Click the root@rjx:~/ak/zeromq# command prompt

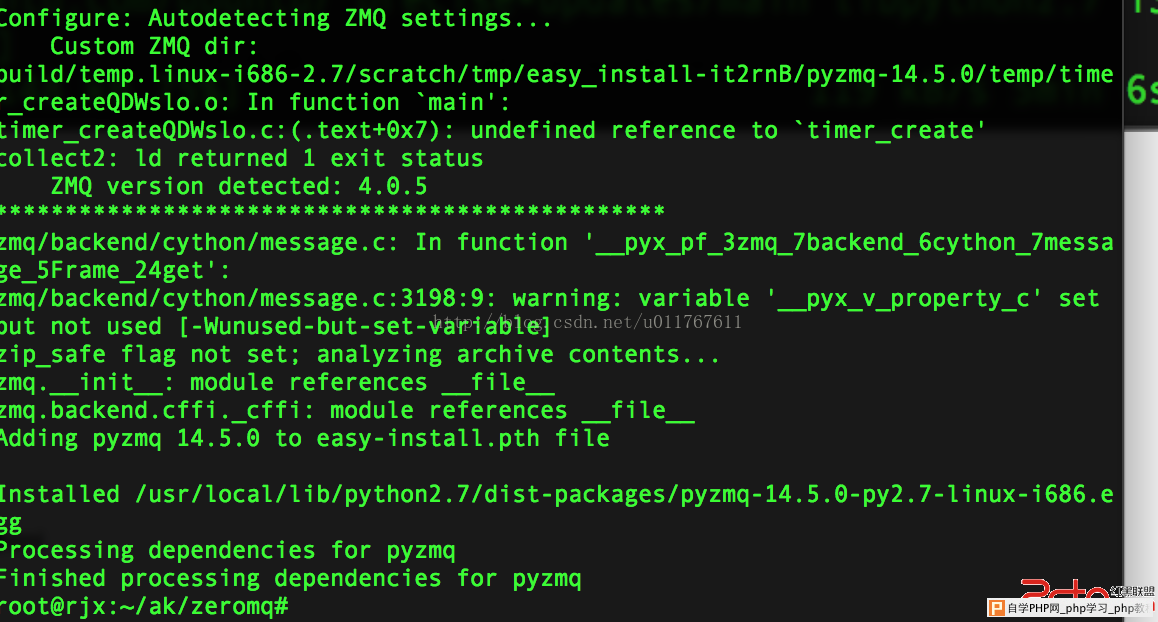(x=144, y=606)
